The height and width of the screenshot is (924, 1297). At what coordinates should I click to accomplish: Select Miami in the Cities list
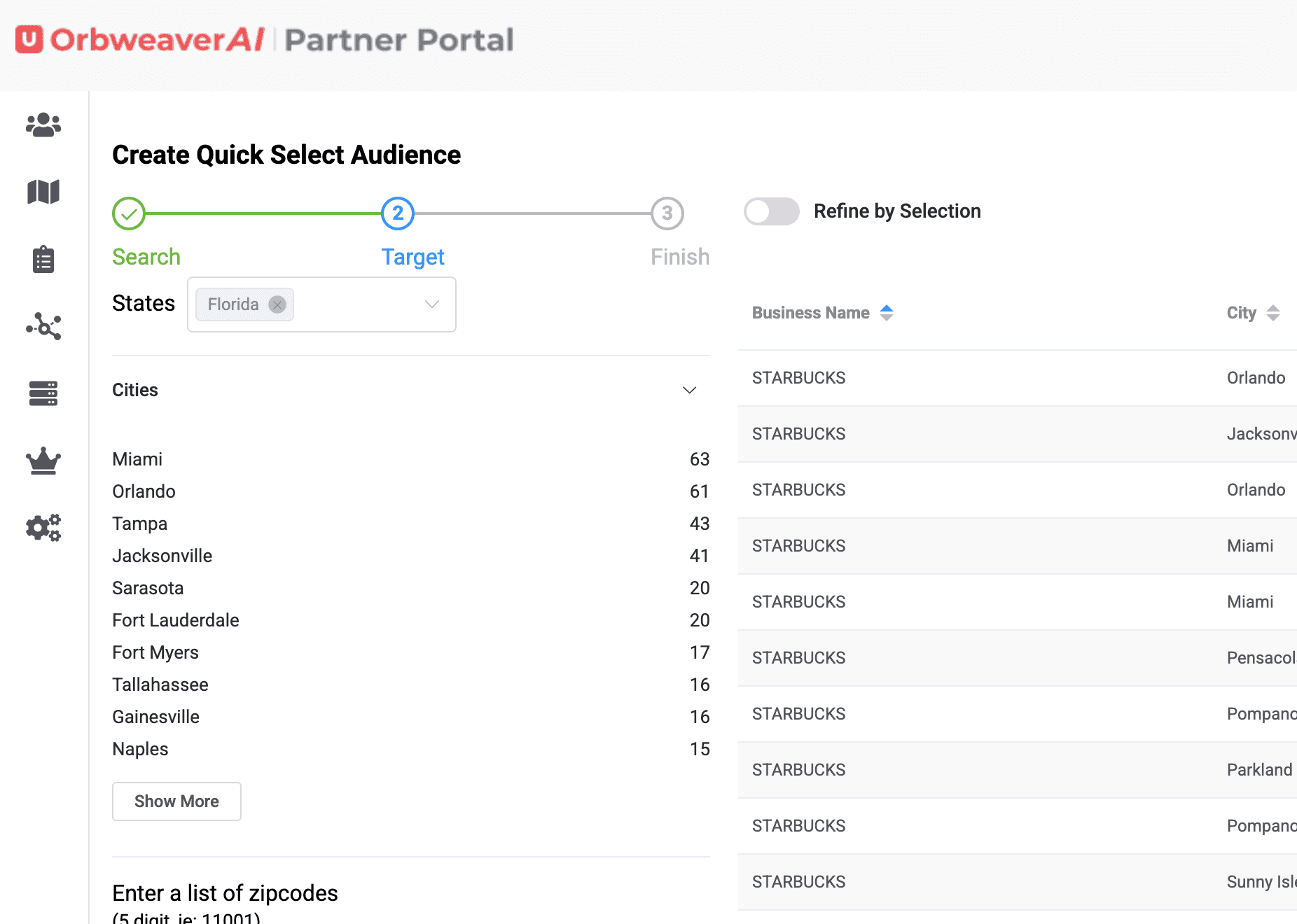pyautogui.click(x=137, y=459)
